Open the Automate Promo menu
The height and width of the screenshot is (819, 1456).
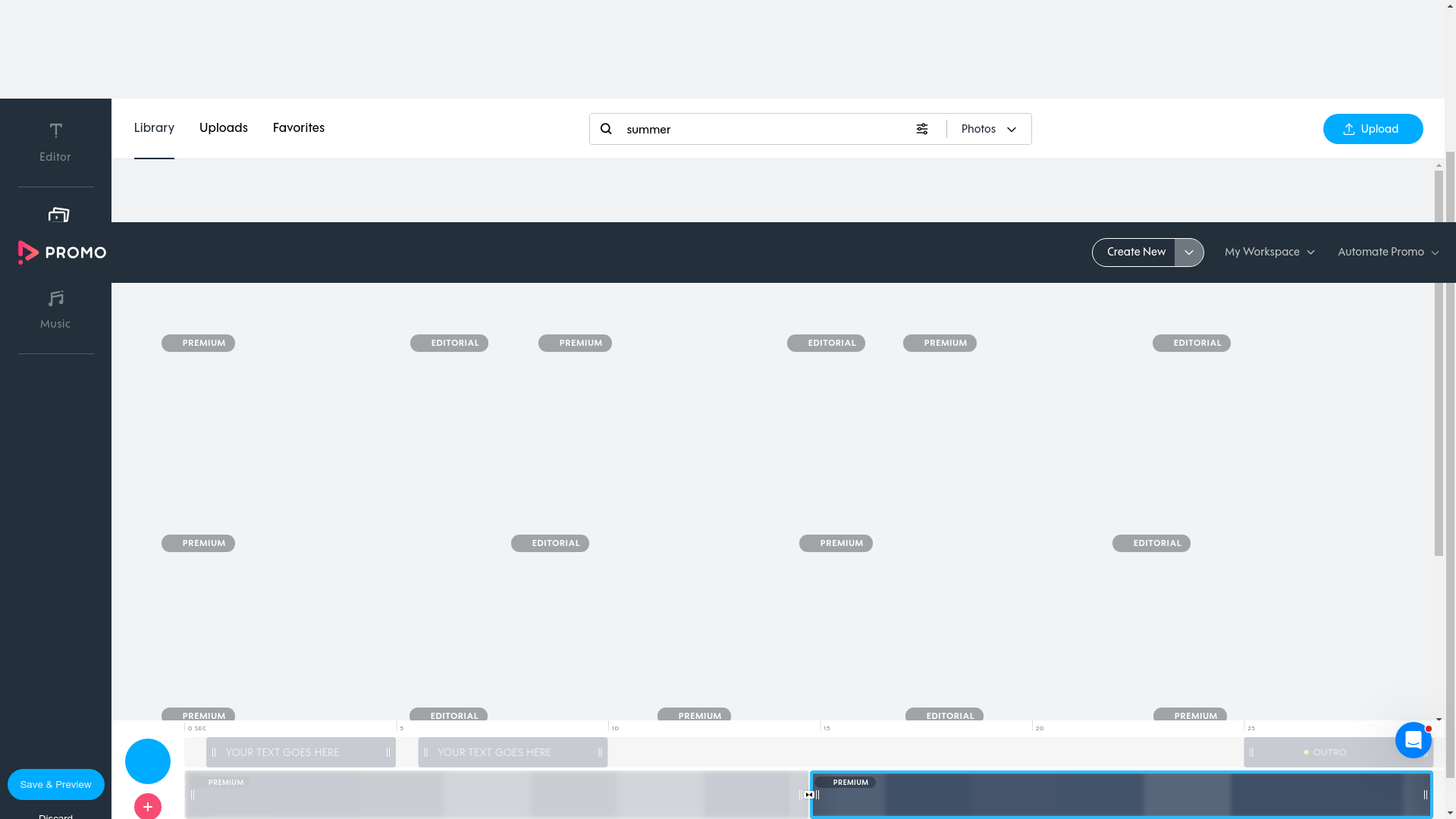coord(1387,252)
